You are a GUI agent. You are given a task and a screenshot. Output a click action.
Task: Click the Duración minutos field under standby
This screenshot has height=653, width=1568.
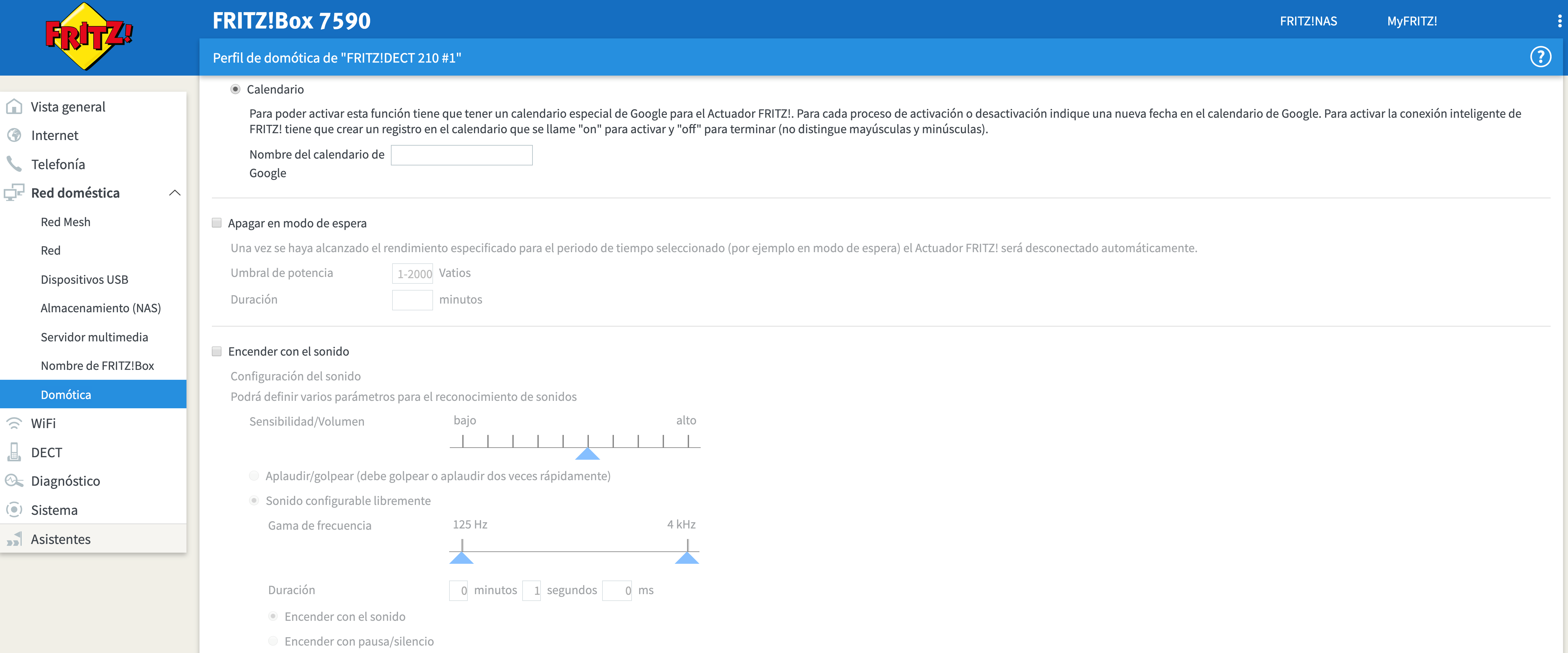[412, 300]
